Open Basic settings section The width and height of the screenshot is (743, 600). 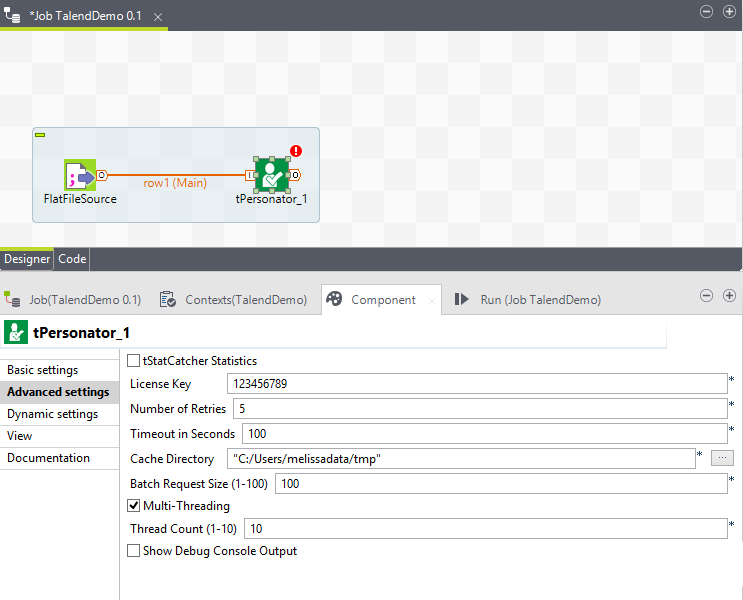43,370
